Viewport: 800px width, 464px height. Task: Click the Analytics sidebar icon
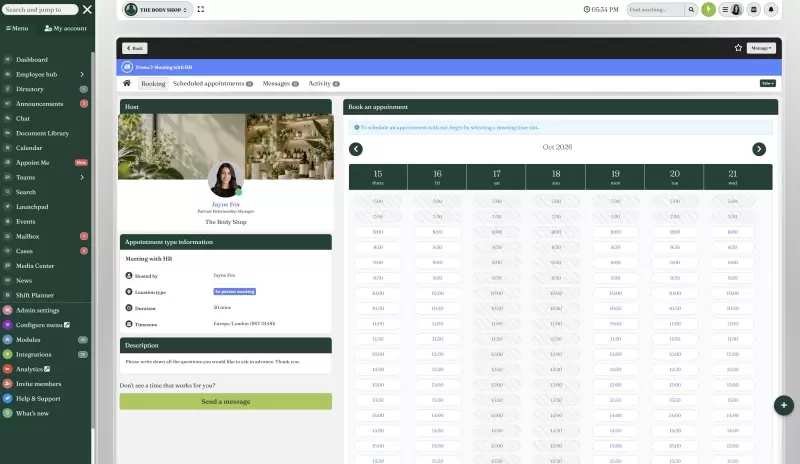point(8,369)
